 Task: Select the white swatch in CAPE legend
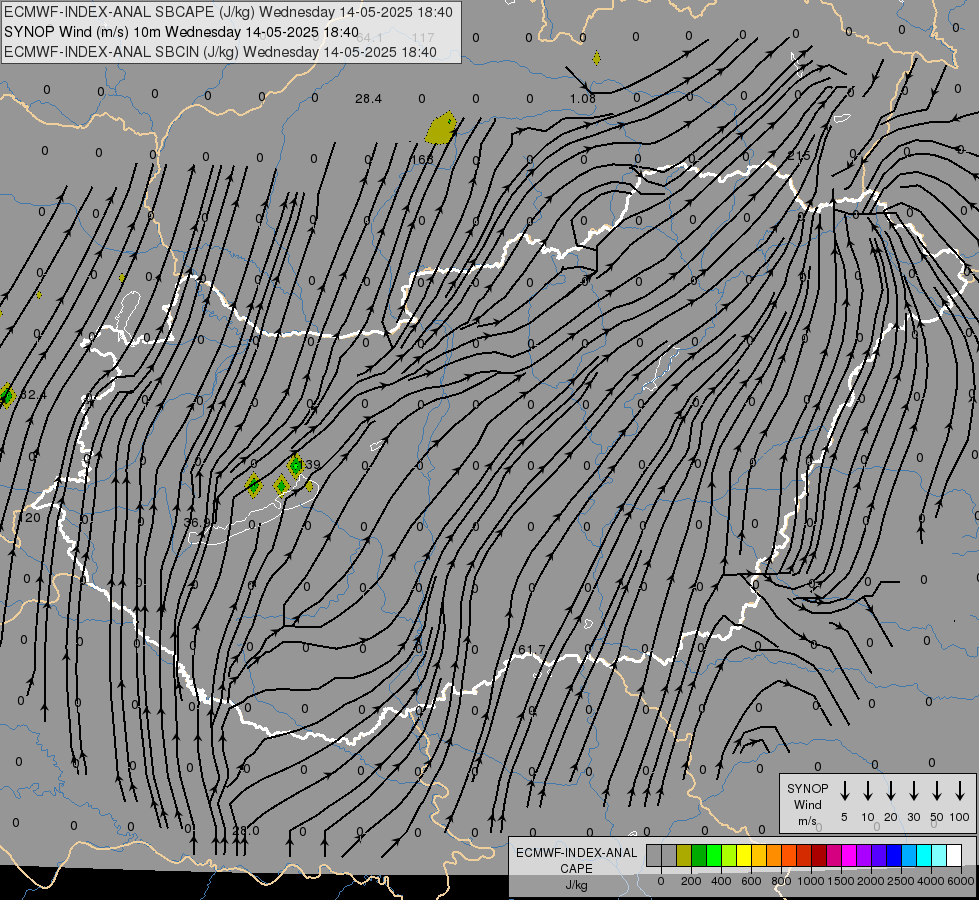pyautogui.click(x=954, y=856)
